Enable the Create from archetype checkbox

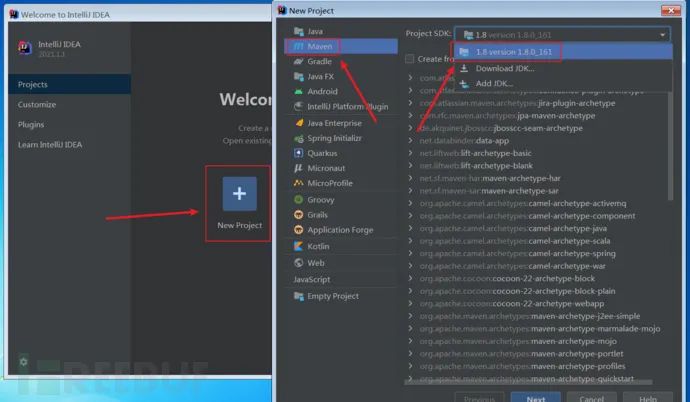click(410, 58)
